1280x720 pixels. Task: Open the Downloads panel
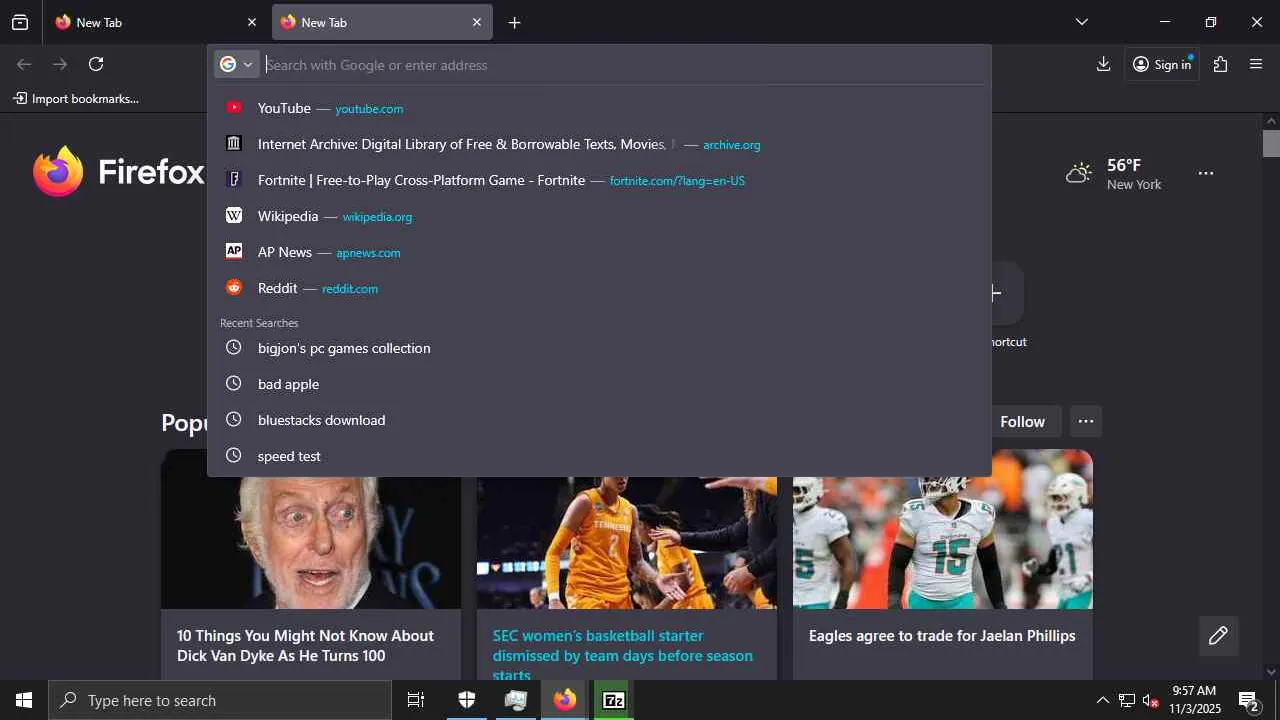(1103, 64)
